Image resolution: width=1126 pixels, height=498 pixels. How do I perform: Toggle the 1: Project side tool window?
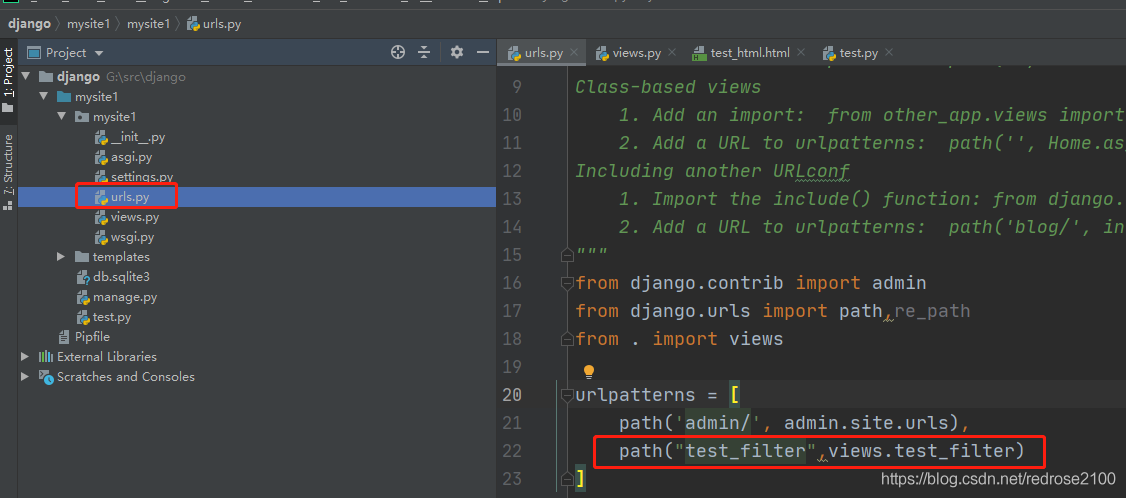point(8,80)
